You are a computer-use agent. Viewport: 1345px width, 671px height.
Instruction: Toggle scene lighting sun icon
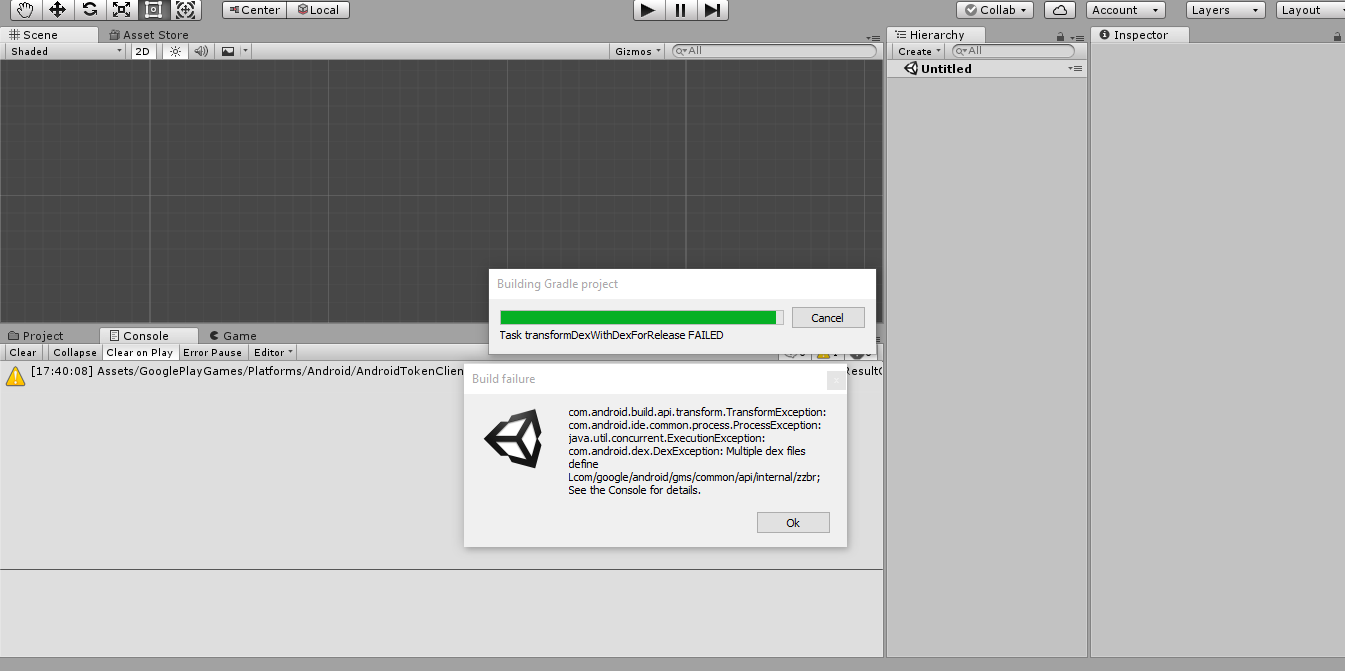click(175, 51)
